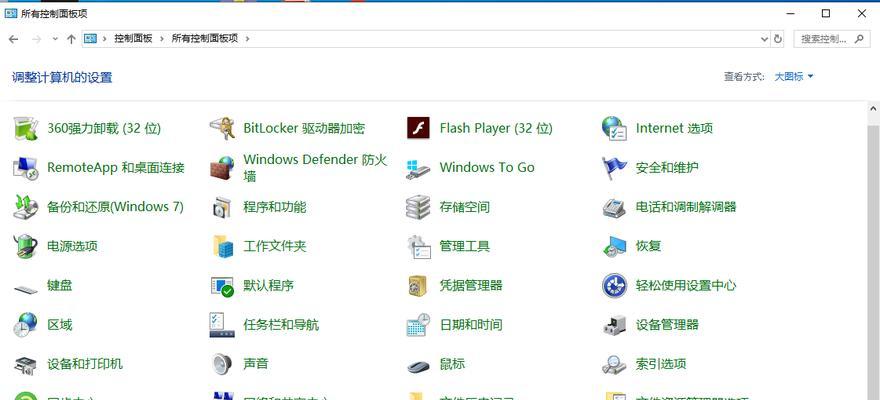Click the 区域 text label
Image resolution: width=880 pixels, height=400 pixels.
(59, 325)
